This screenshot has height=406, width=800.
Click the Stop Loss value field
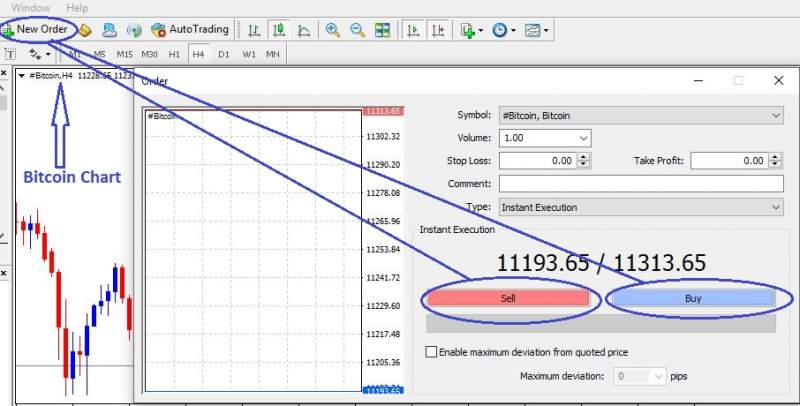538,161
